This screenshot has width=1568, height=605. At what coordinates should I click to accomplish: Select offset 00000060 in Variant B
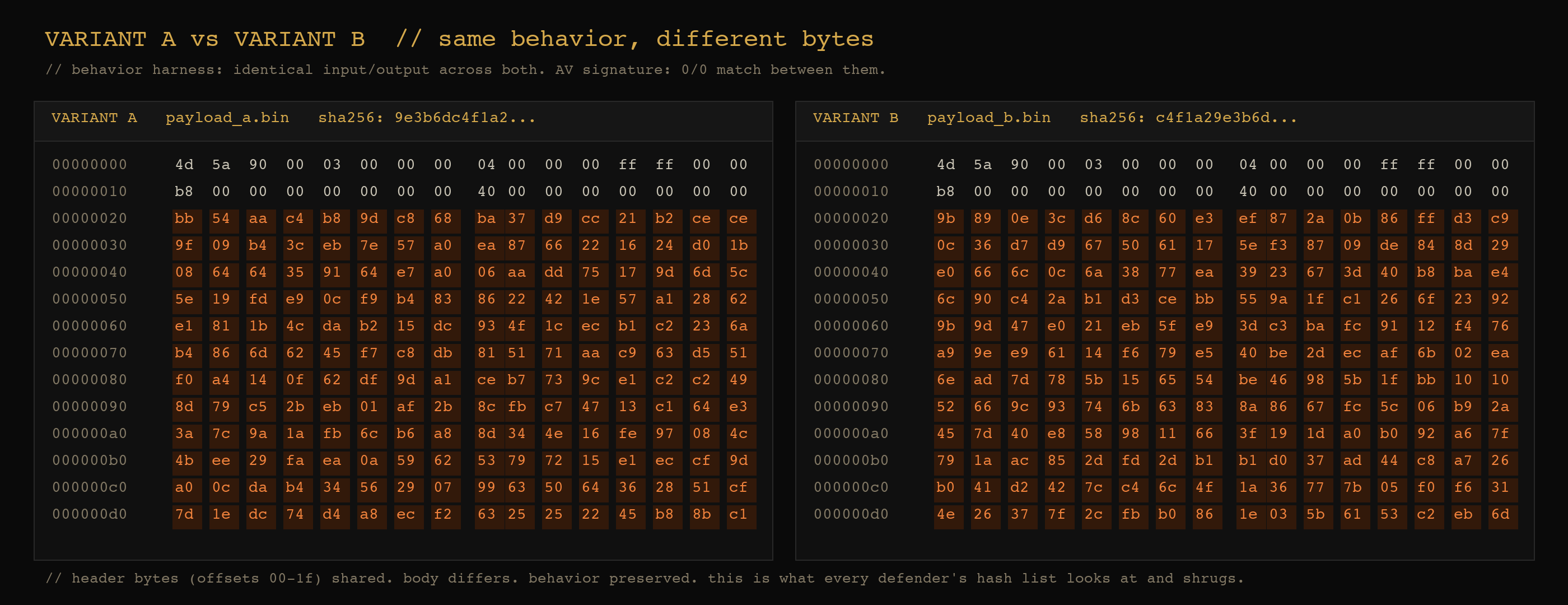(851, 325)
